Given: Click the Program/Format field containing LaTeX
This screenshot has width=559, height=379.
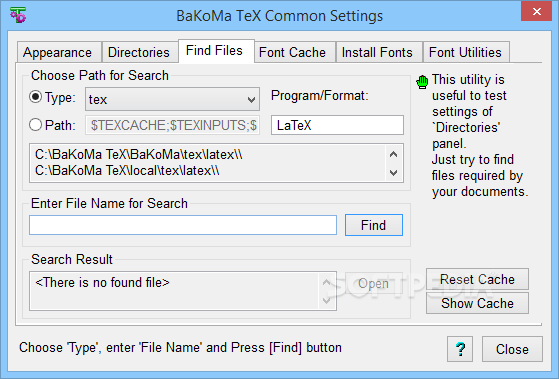Looking at the screenshot, I should [337, 125].
